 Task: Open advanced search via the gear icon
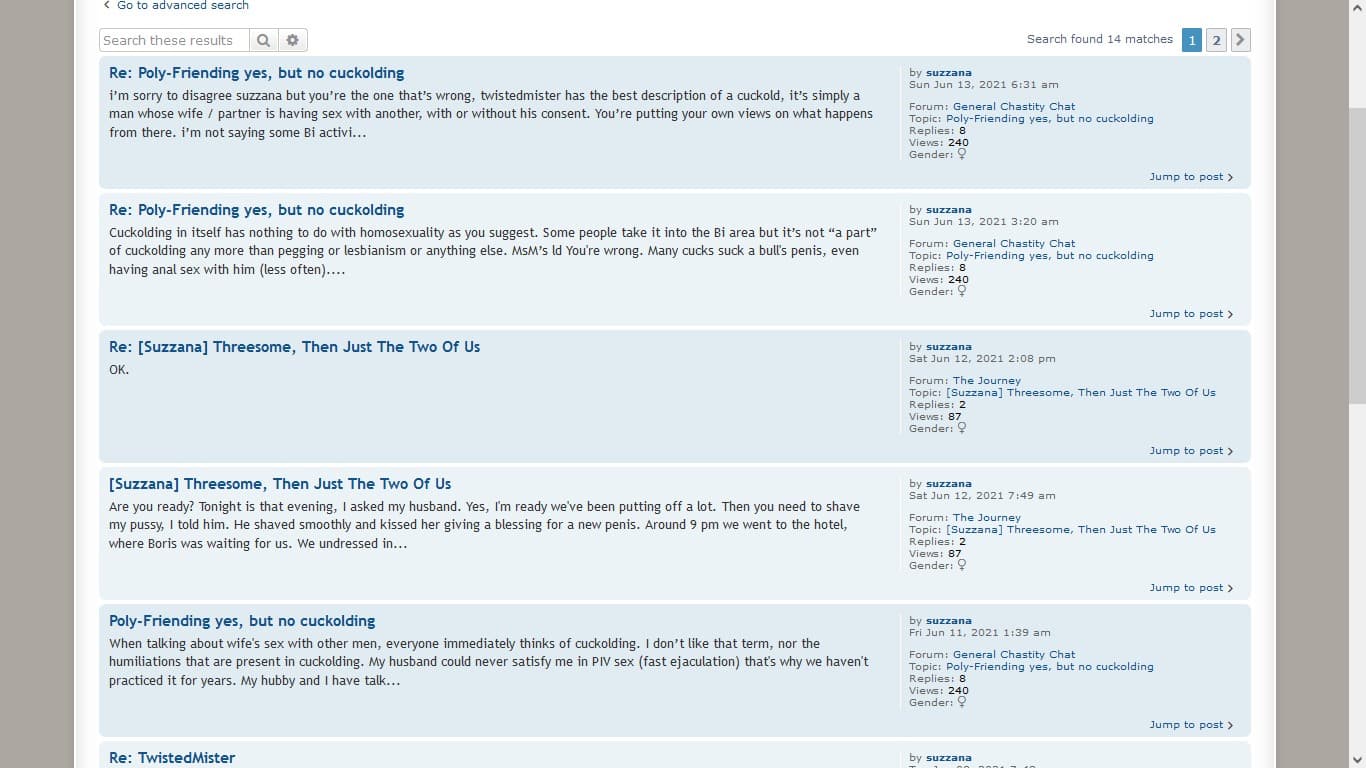(x=292, y=40)
